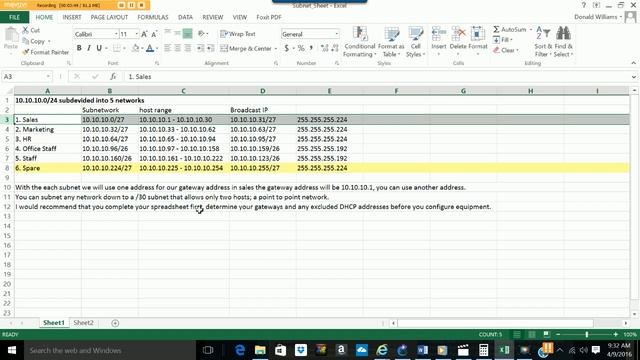Increase font size with larger A
640x360 pixels.
(144, 34)
